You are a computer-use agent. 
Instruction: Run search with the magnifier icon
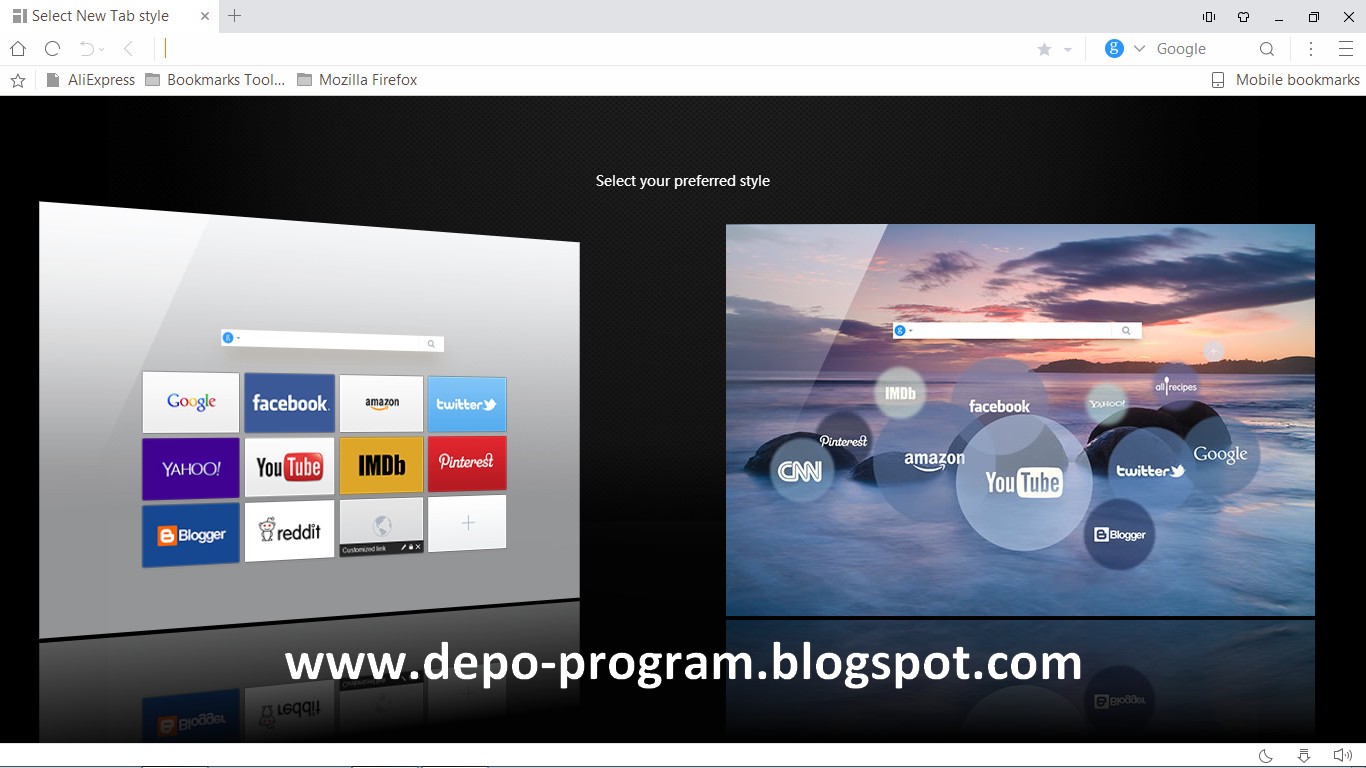1267,49
